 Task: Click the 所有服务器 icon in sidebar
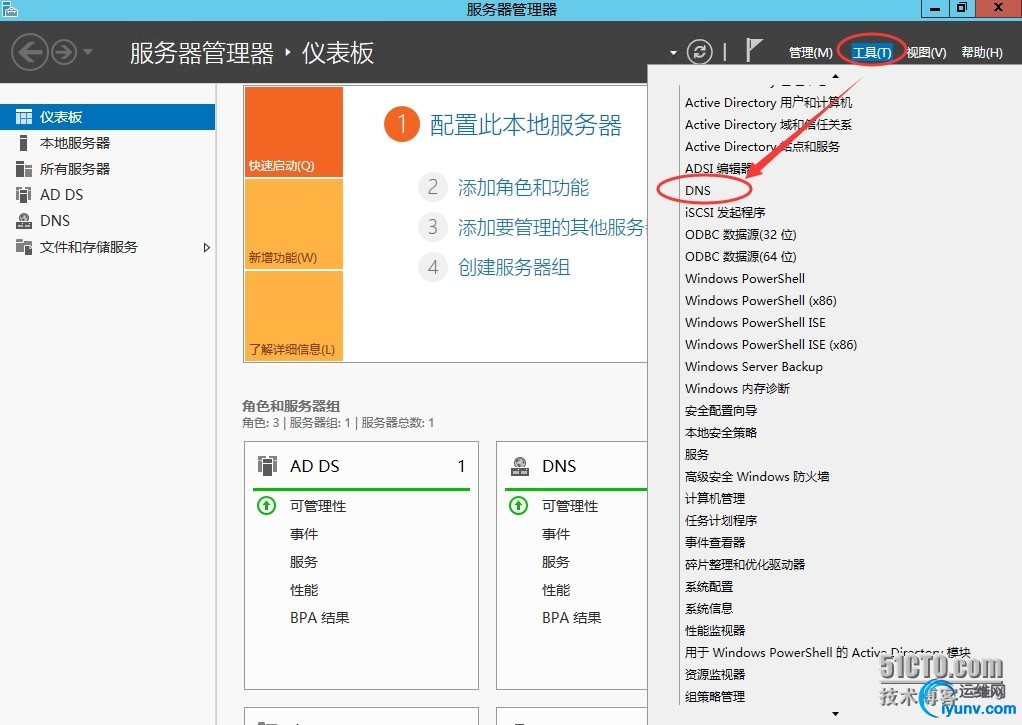(x=23, y=169)
